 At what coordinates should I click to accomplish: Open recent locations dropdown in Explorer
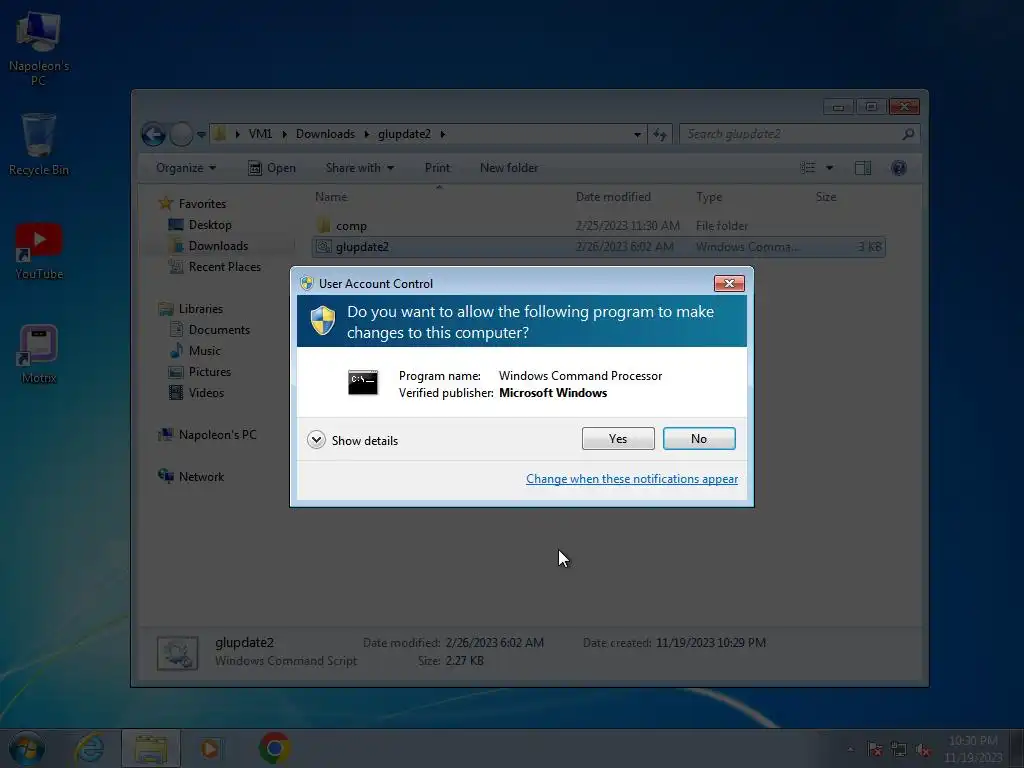click(201, 135)
